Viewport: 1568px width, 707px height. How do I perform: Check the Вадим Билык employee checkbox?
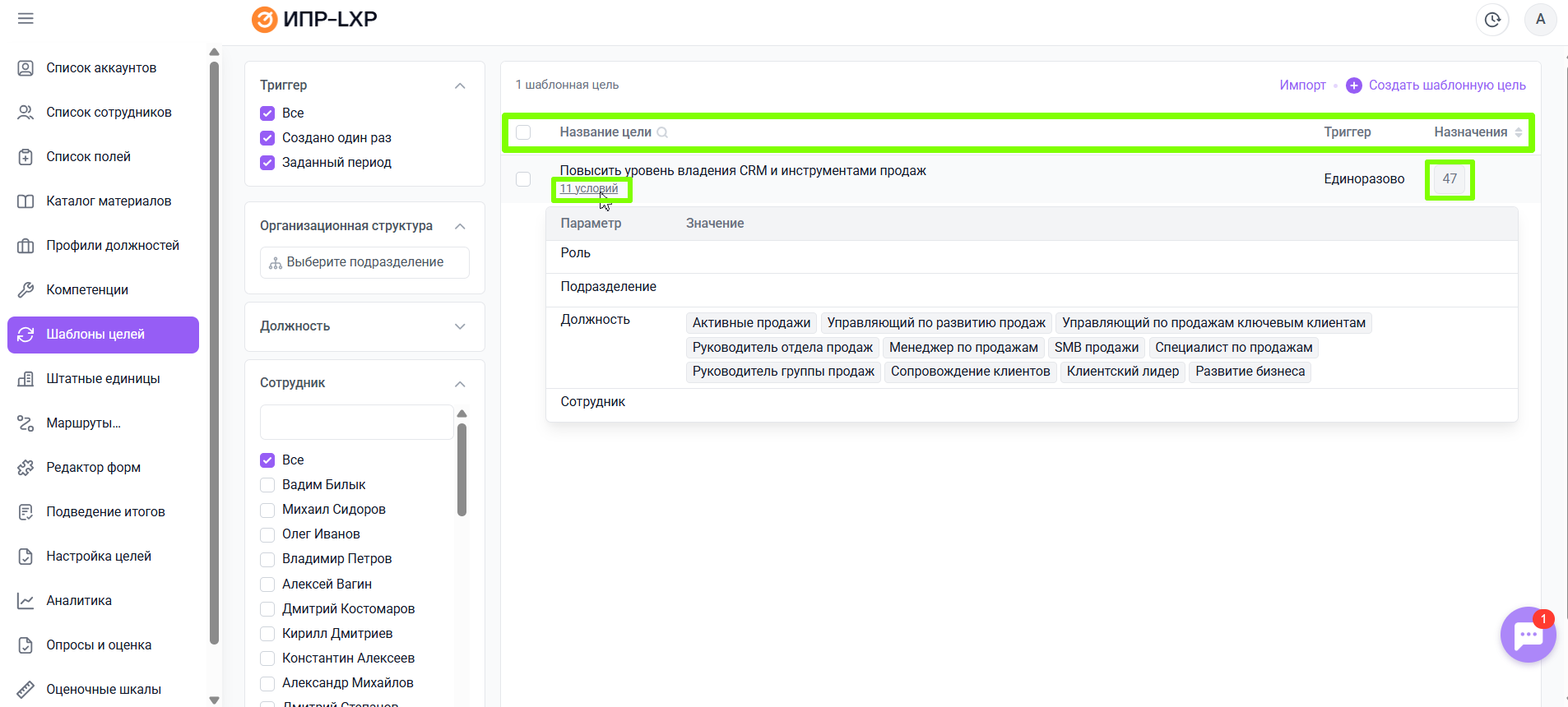tap(267, 485)
